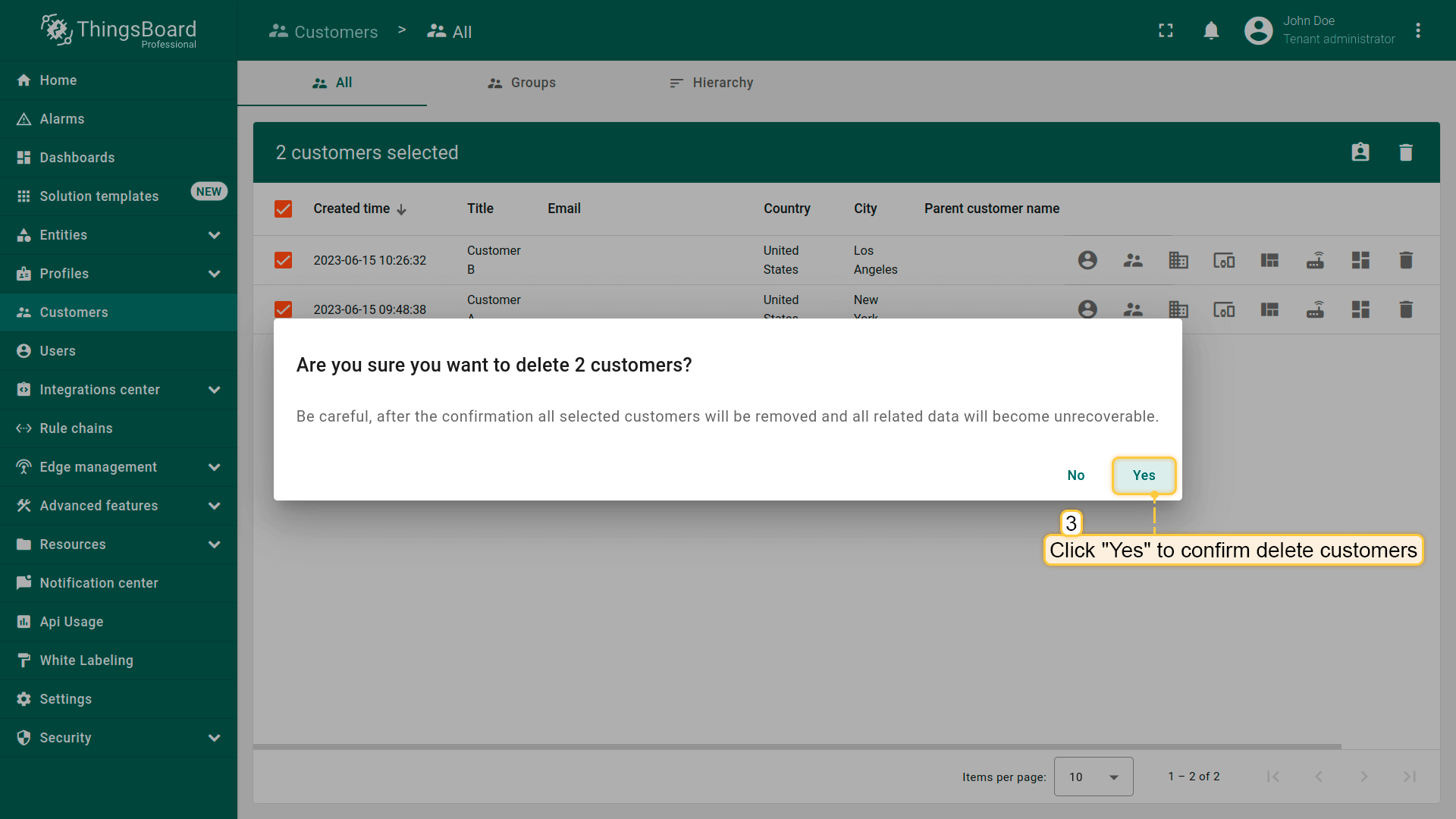
Task: Click Yes to confirm deletion
Action: pyautogui.click(x=1144, y=475)
